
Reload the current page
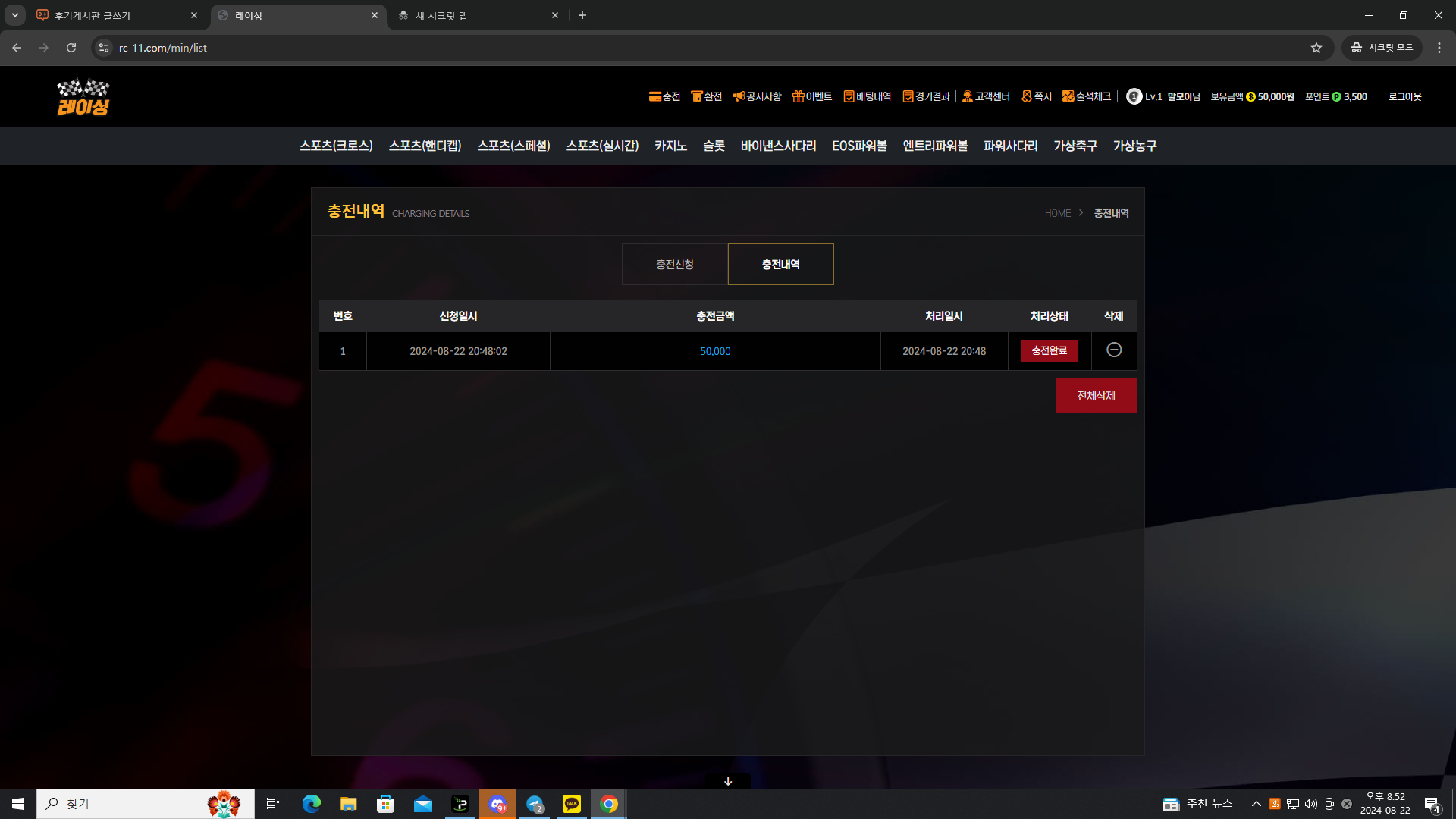[x=71, y=48]
